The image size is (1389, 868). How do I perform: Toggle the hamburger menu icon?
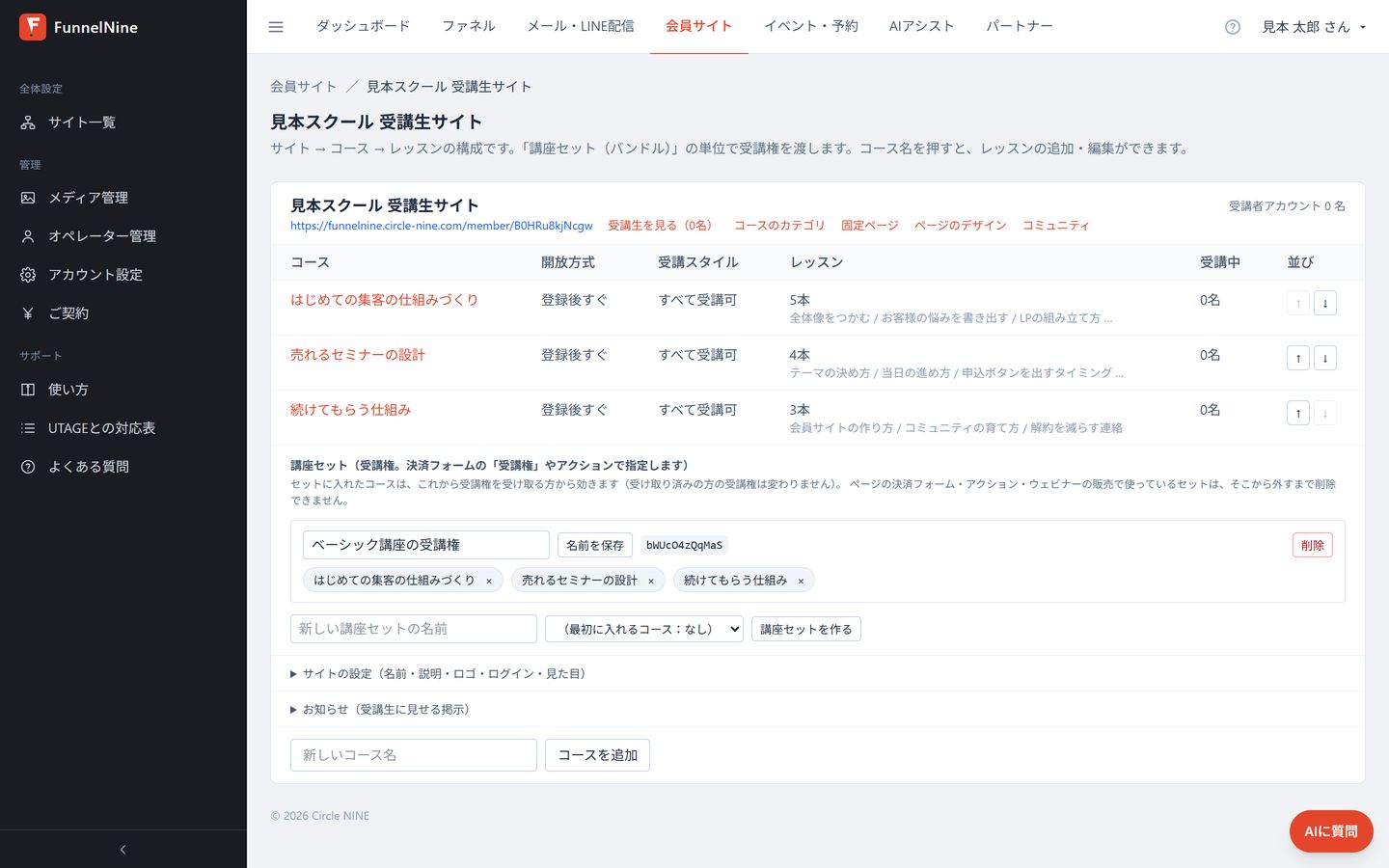pos(276,27)
